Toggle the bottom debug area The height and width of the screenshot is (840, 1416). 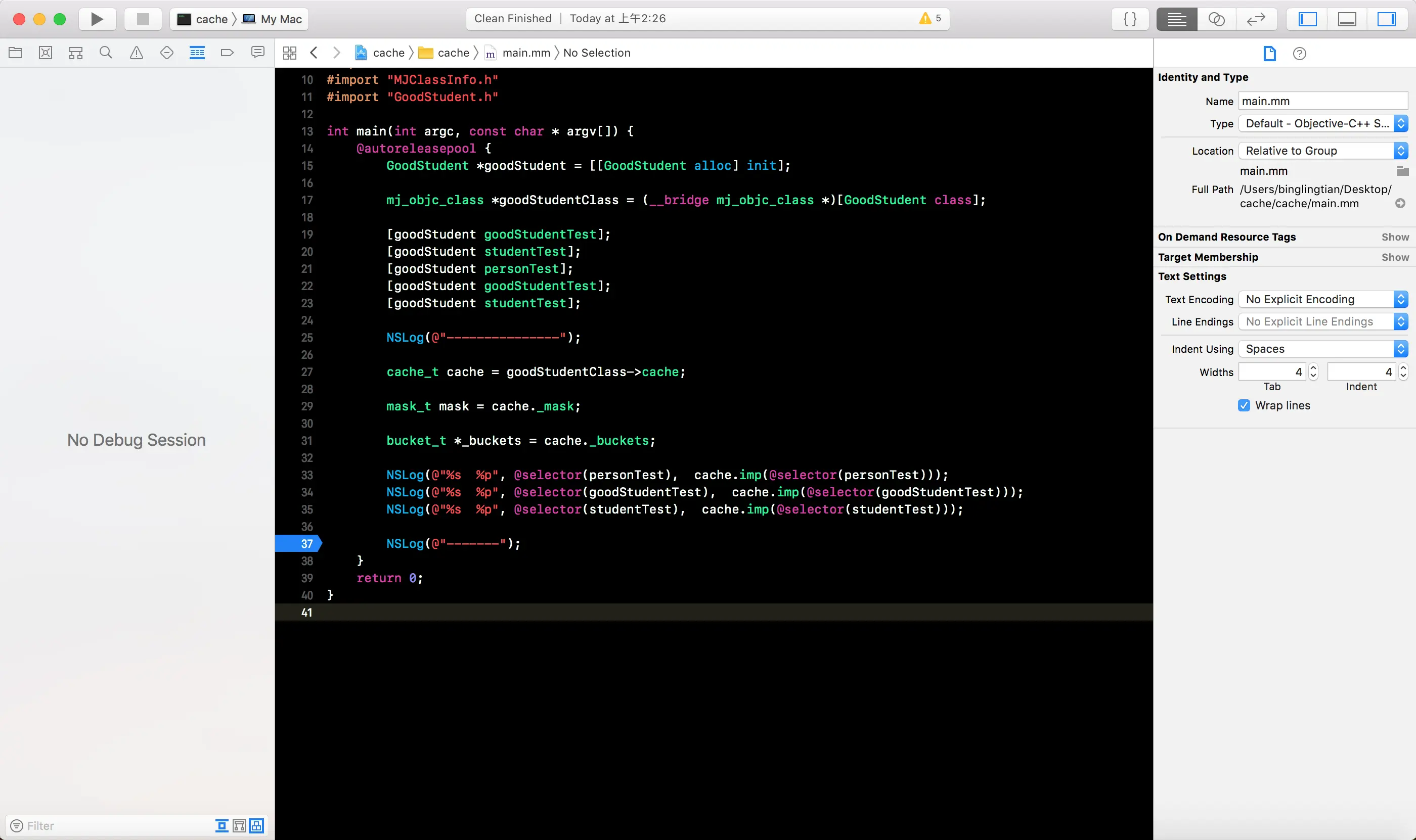coord(1347,19)
